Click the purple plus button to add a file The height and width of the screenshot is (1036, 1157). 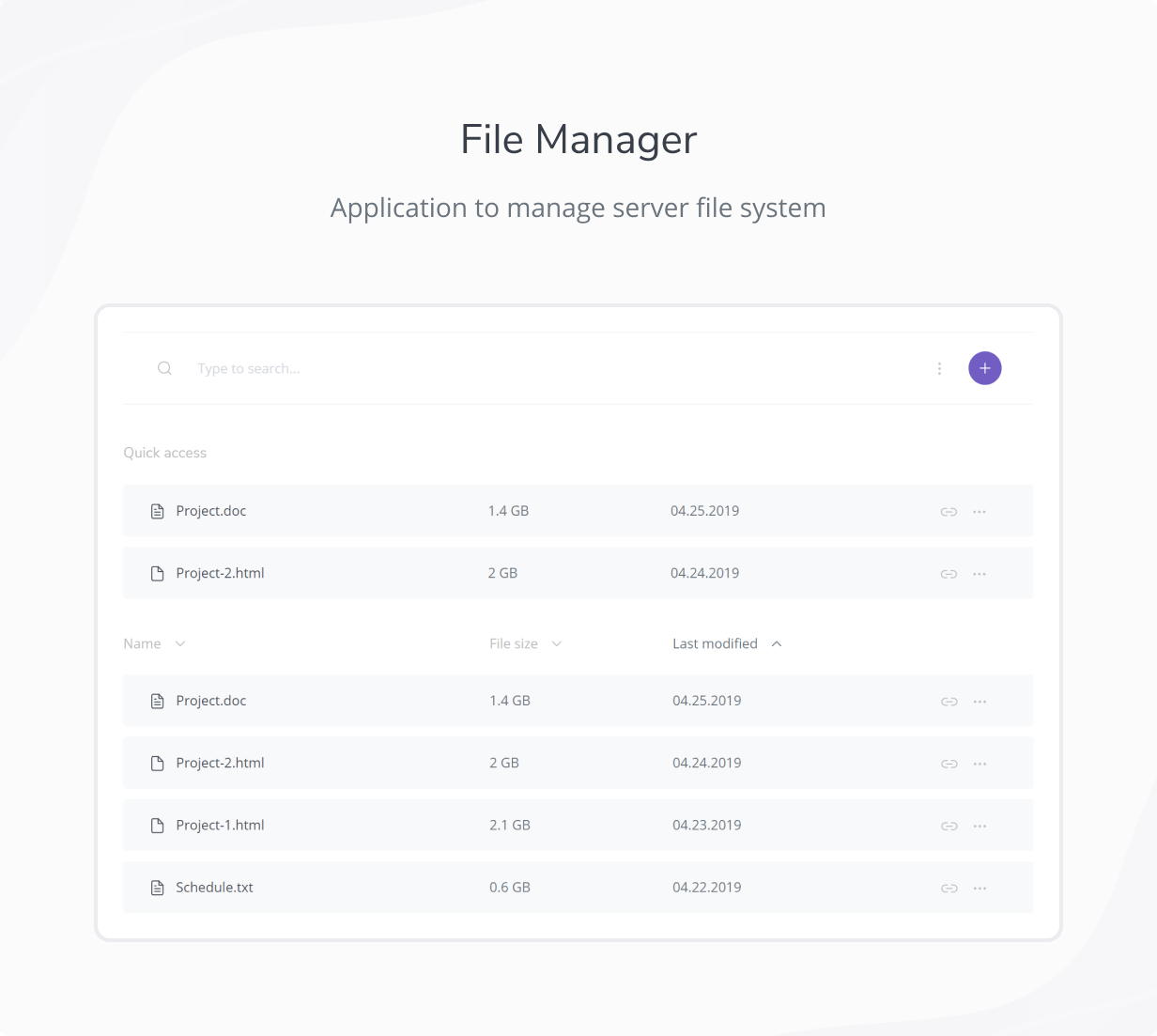[984, 368]
